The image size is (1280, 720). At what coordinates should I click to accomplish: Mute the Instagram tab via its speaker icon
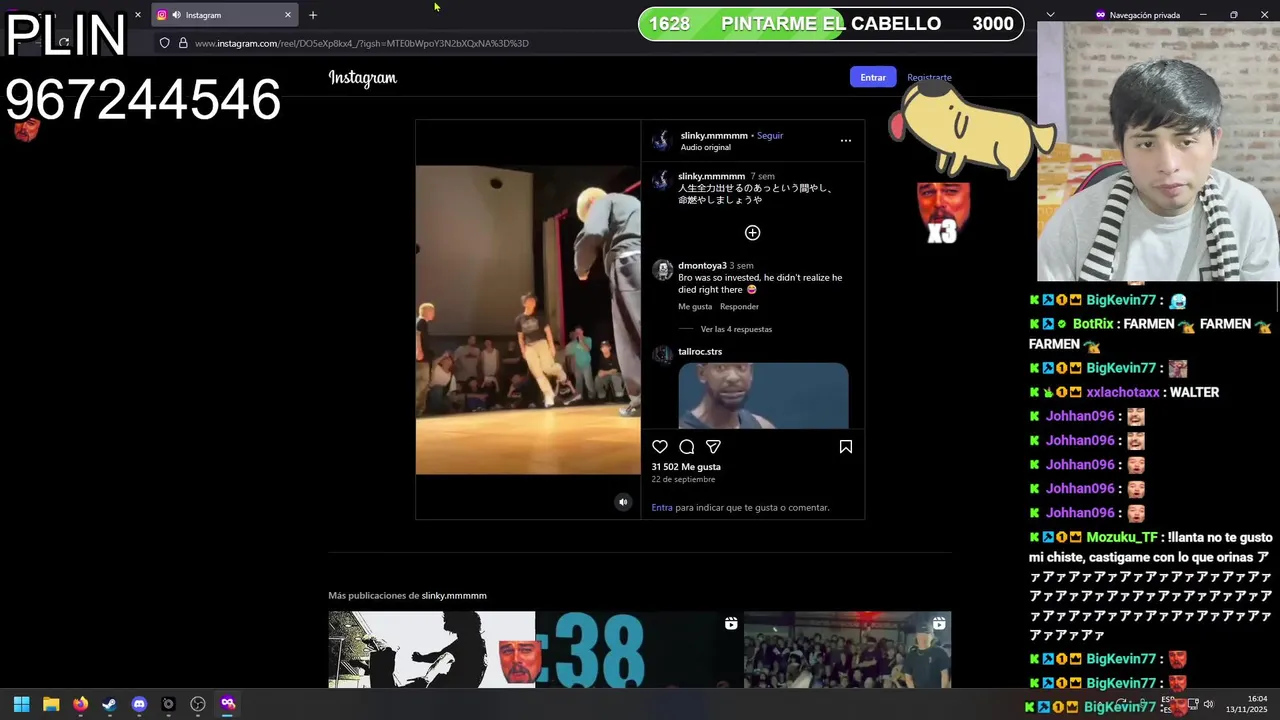[176, 15]
